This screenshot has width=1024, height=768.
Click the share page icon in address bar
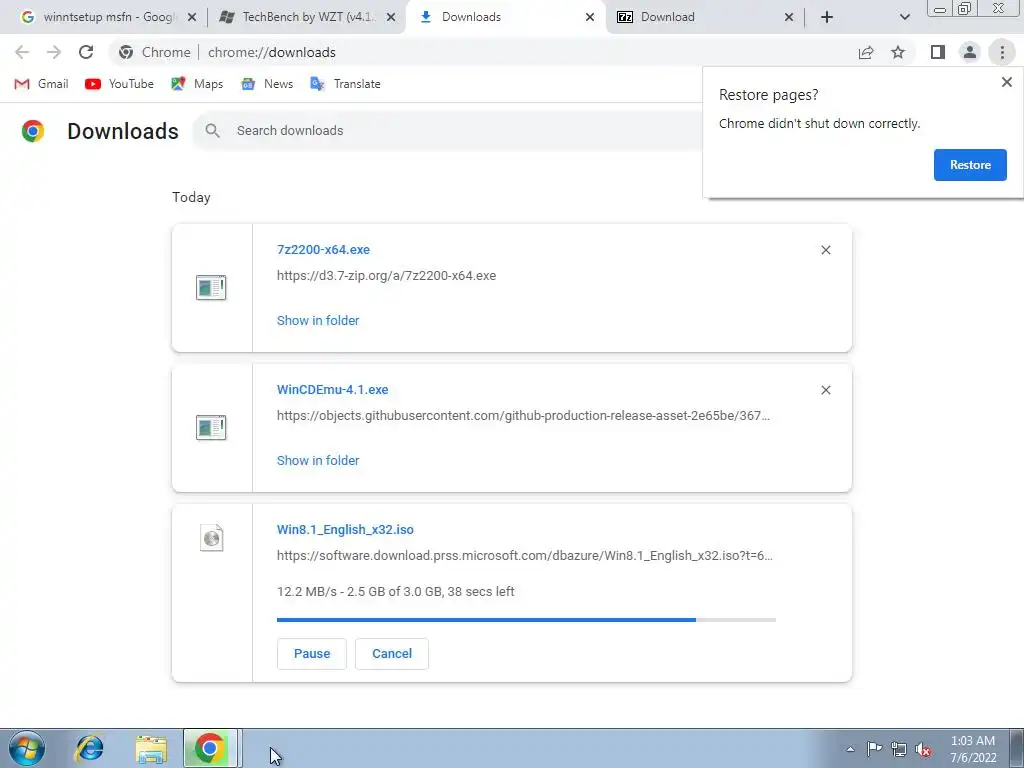(x=866, y=52)
